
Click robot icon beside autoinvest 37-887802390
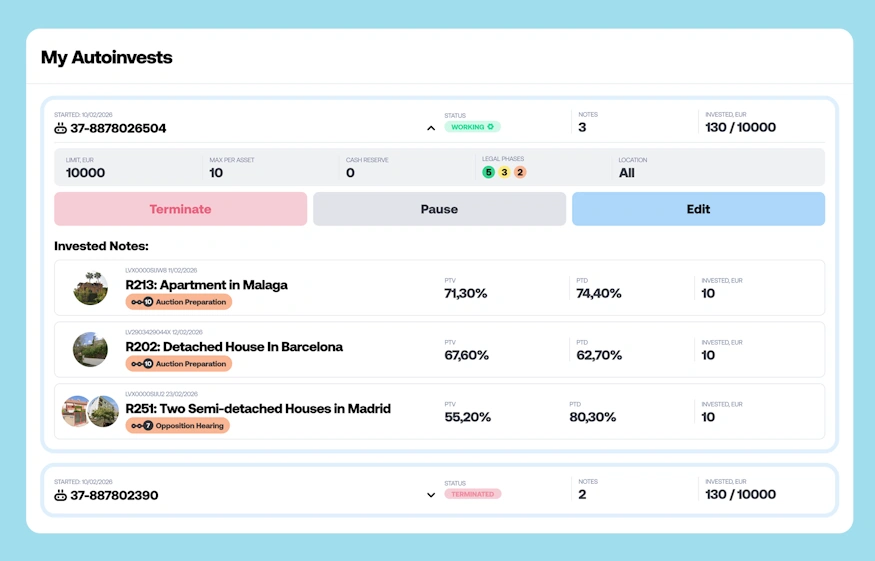click(60, 496)
